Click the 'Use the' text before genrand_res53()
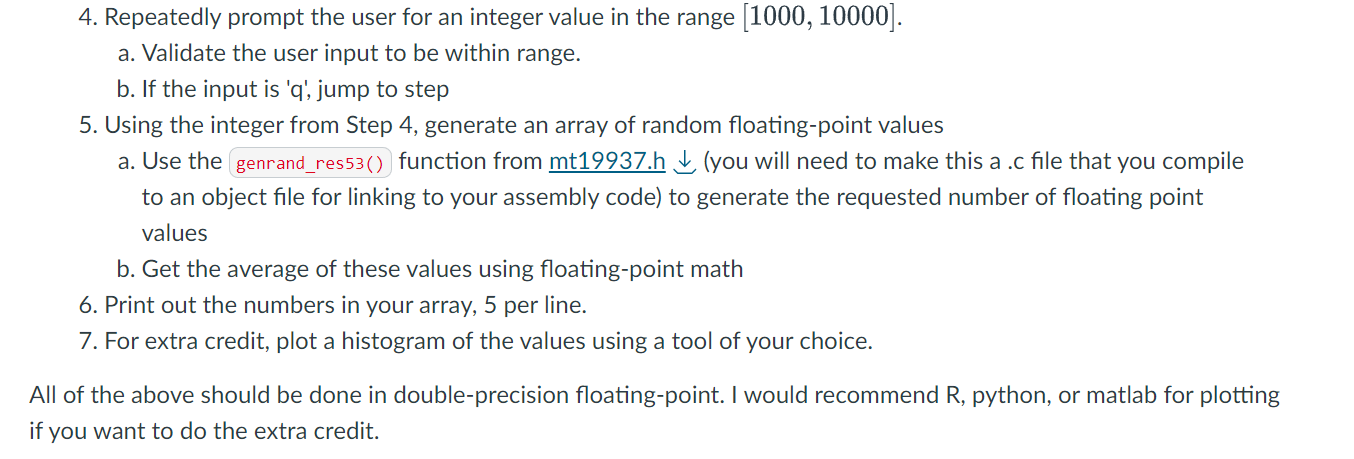Screen dimensions: 1354x459 point(182,161)
